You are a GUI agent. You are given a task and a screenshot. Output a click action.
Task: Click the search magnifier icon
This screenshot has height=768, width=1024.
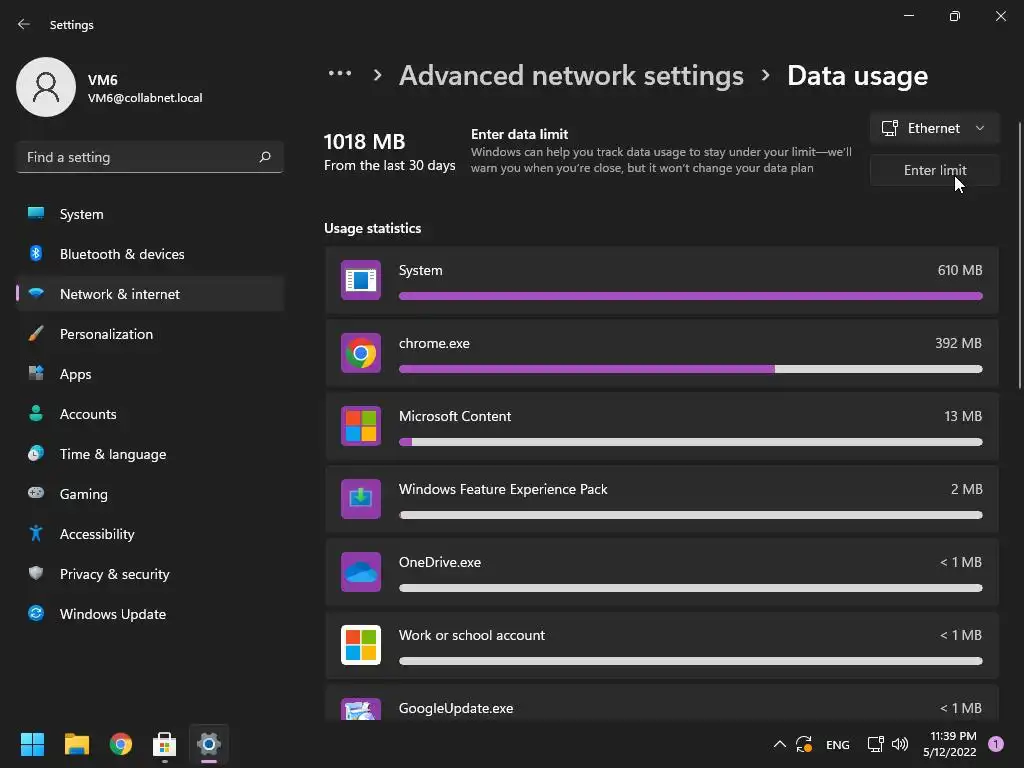click(265, 157)
